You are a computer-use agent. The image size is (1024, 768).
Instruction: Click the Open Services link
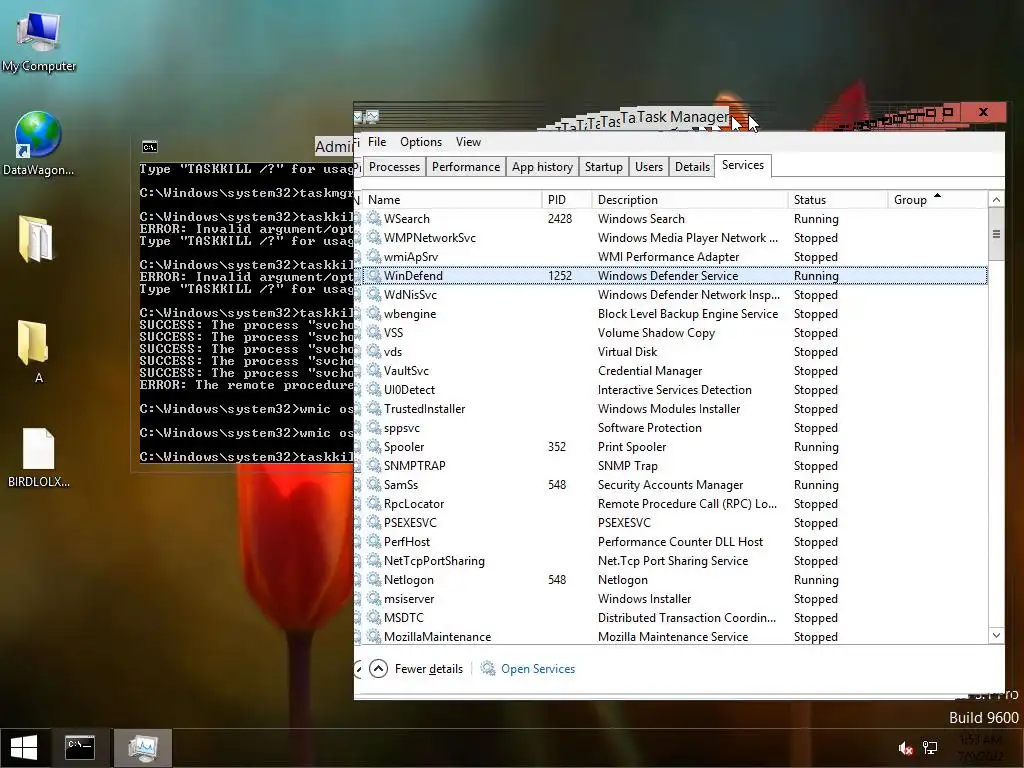538,669
